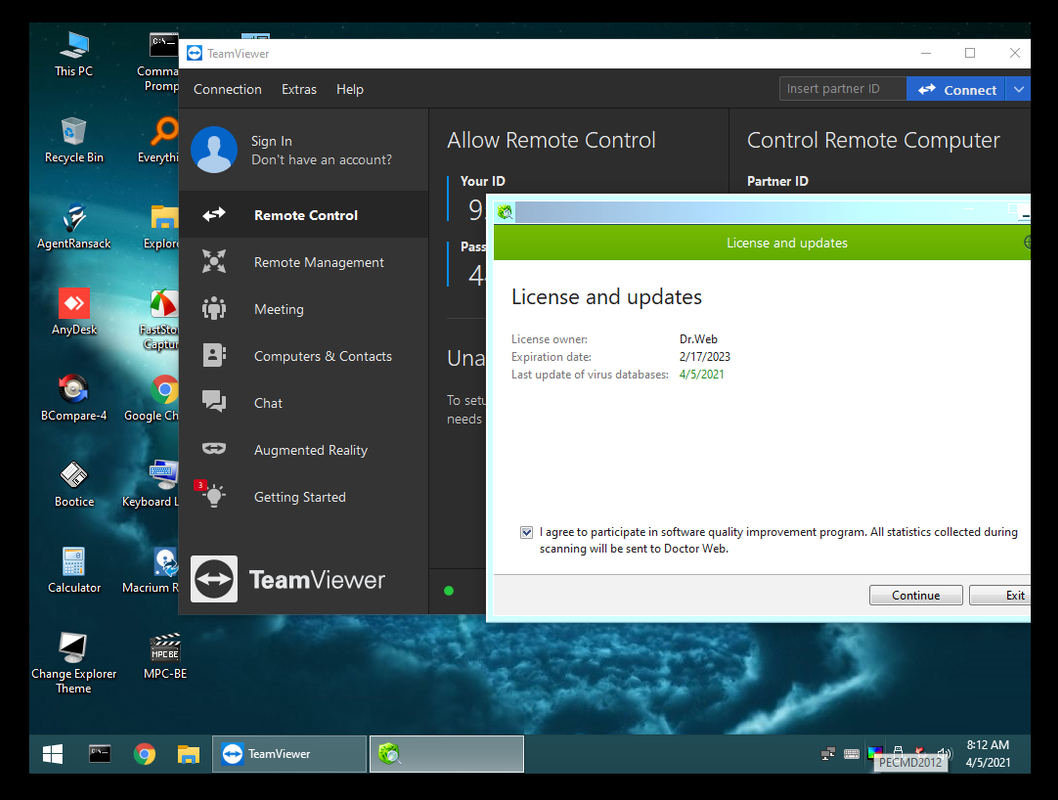The width and height of the screenshot is (1058, 800).
Task: Click TeamViewer profile avatar icon
Action: tap(214, 150)
